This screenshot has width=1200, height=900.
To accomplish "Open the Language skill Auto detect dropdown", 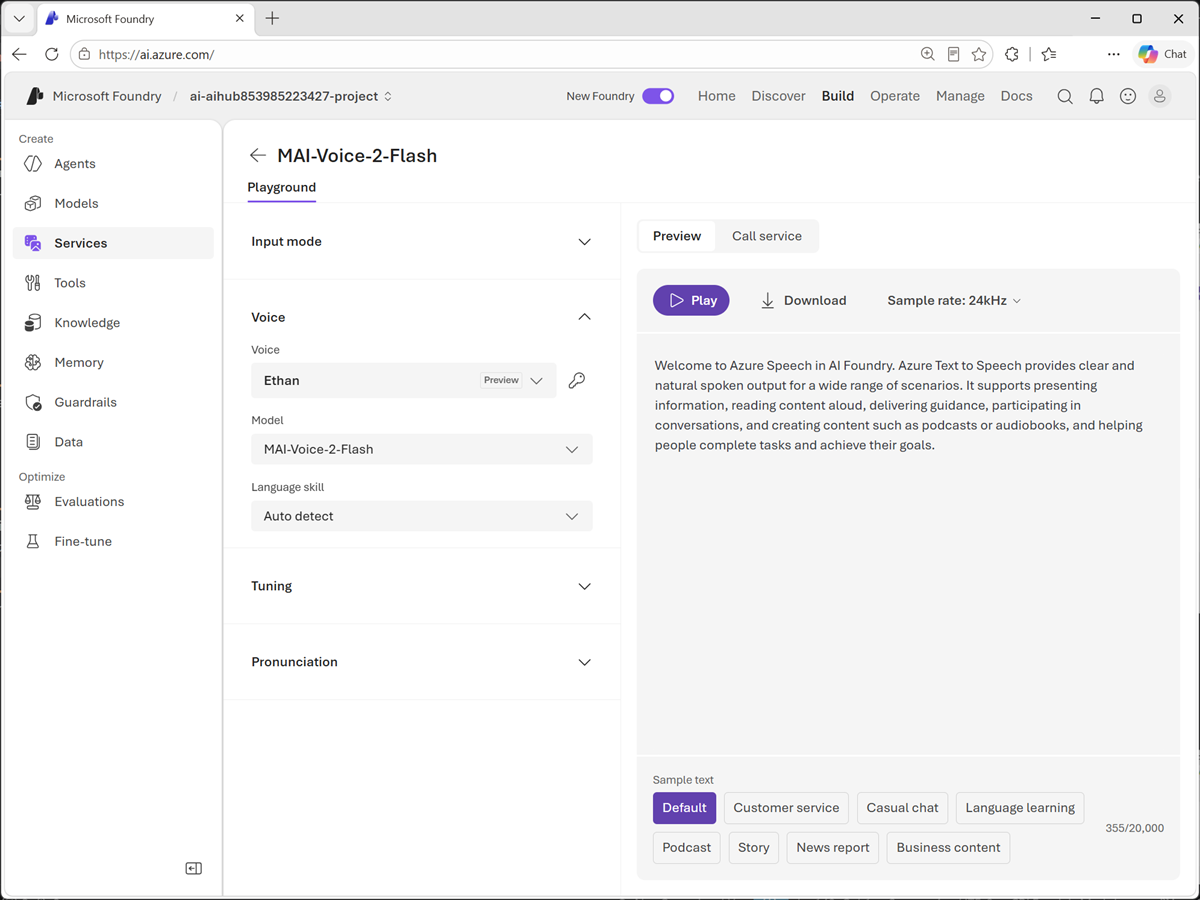I will tap(422, 516).
